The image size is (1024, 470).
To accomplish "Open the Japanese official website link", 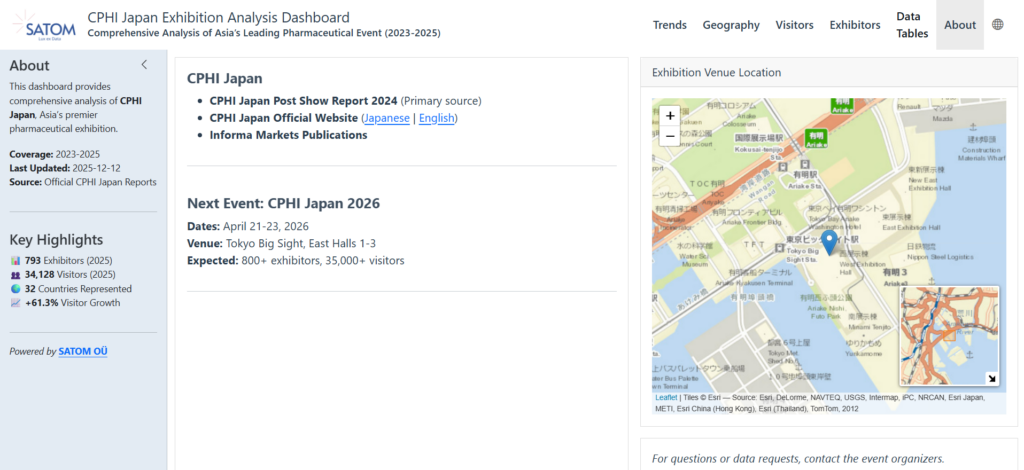I will pyautogui.click(x=386, y=118).
